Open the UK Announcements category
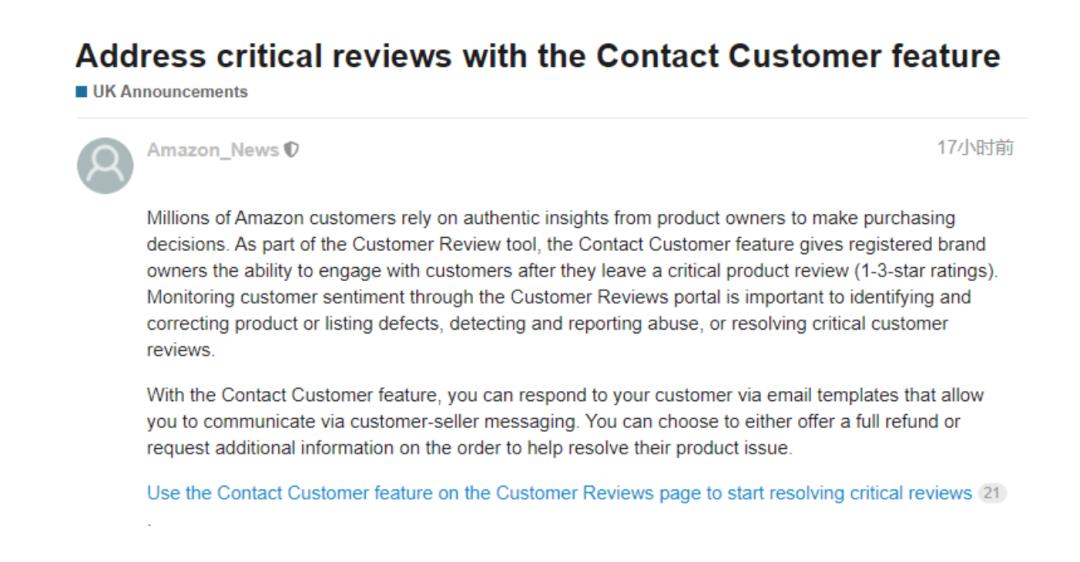Image resolution: width=1080 pixels, height=562 pixels. (x=170, y=92)
